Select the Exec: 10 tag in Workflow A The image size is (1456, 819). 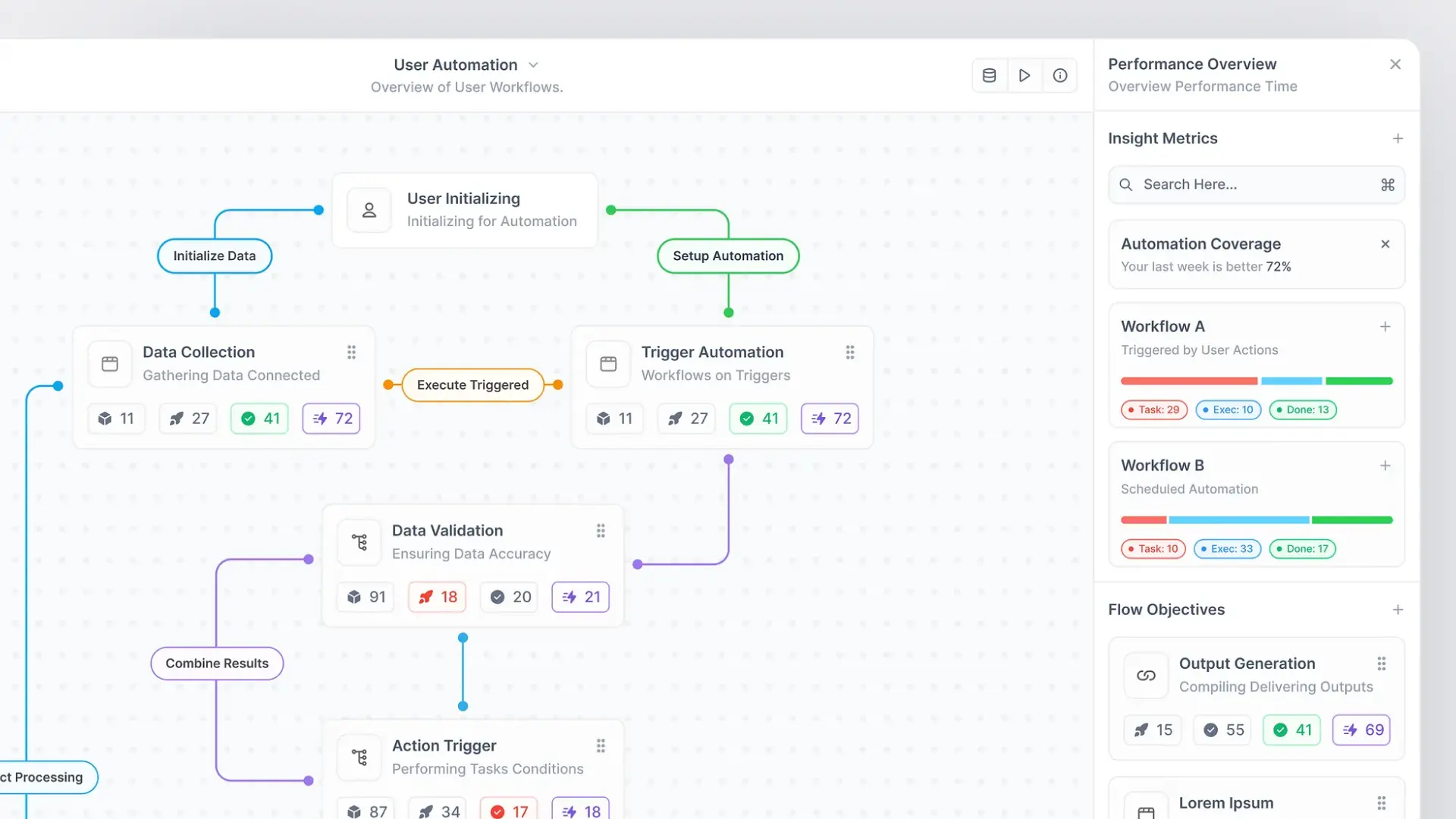(x=1228, y=409)
